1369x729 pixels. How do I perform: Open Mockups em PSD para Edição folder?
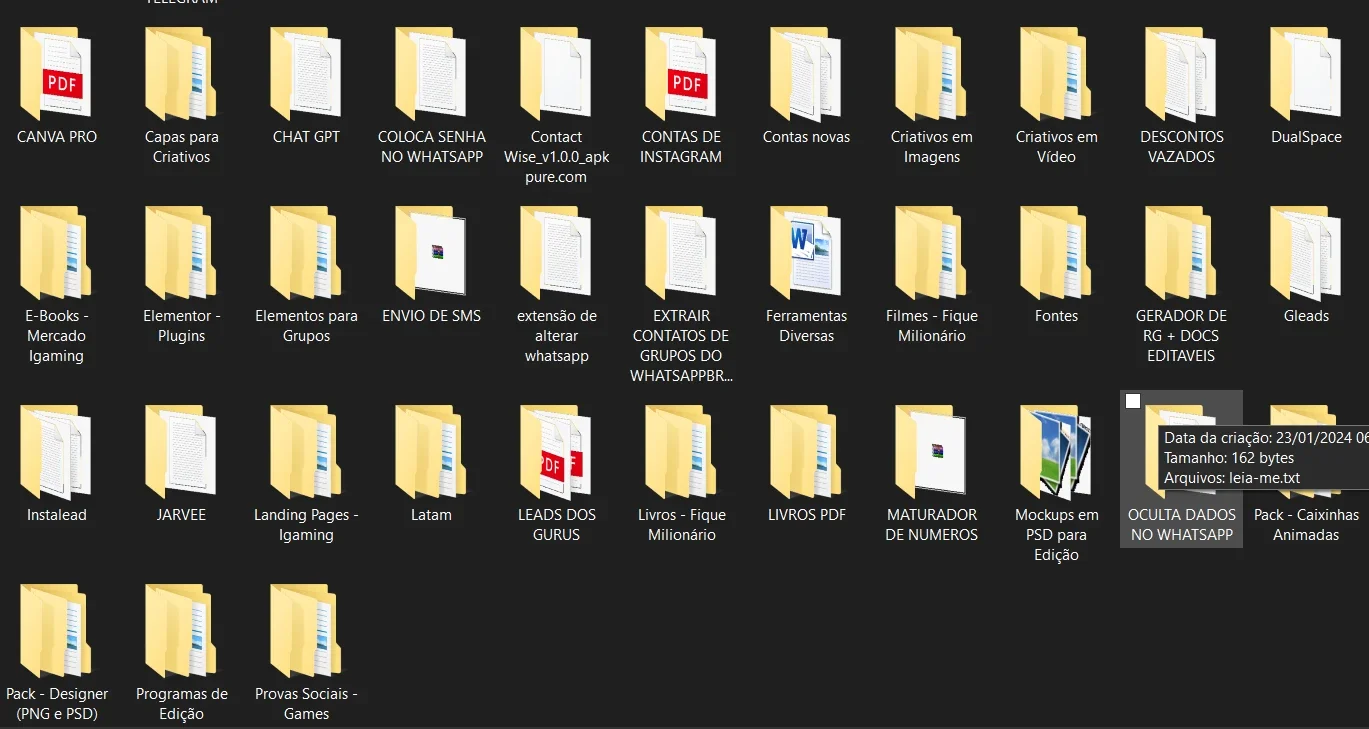[x=1056, y=451]
